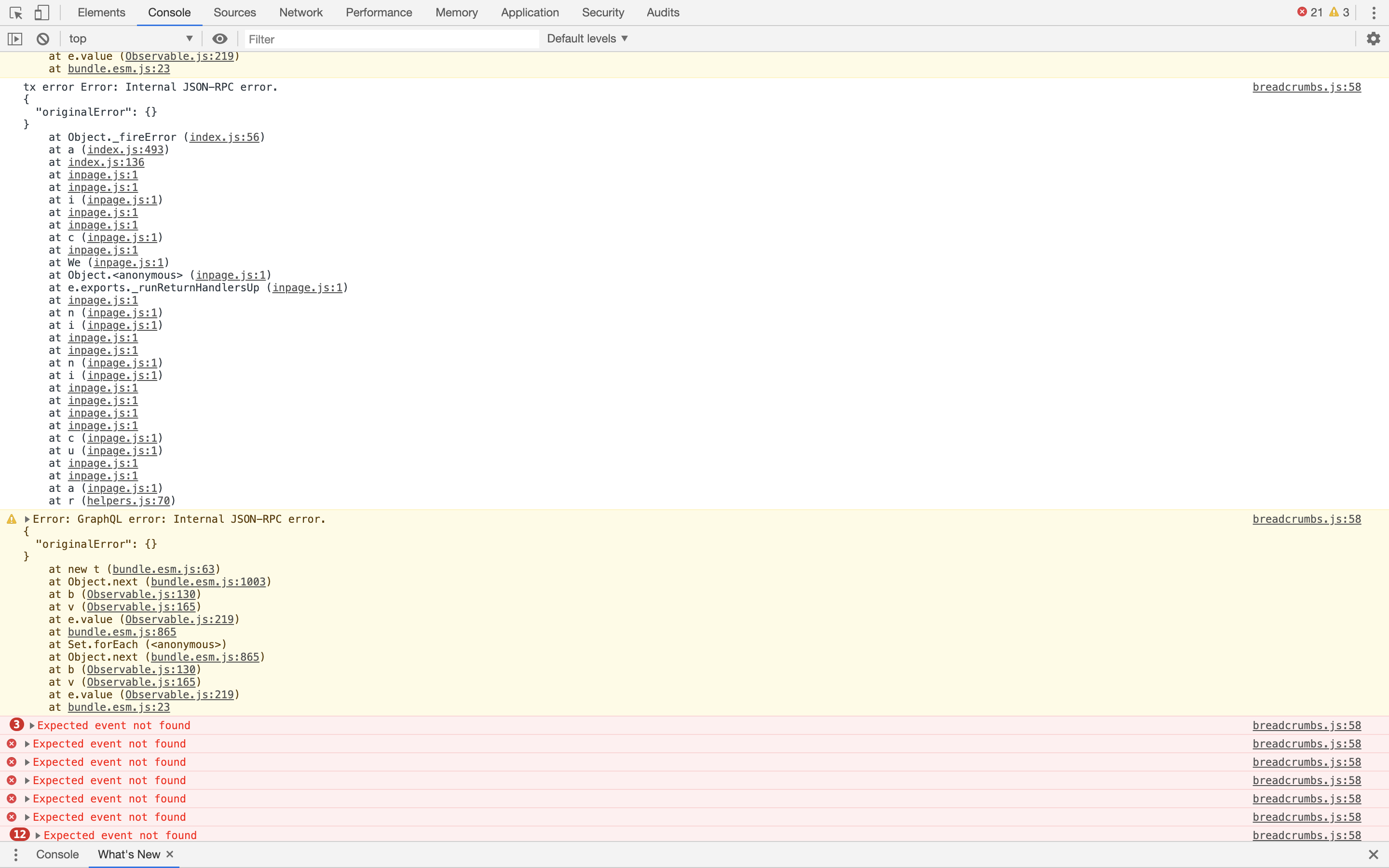
Task: Close the What's New tab
Action: [x=170, y=854]
